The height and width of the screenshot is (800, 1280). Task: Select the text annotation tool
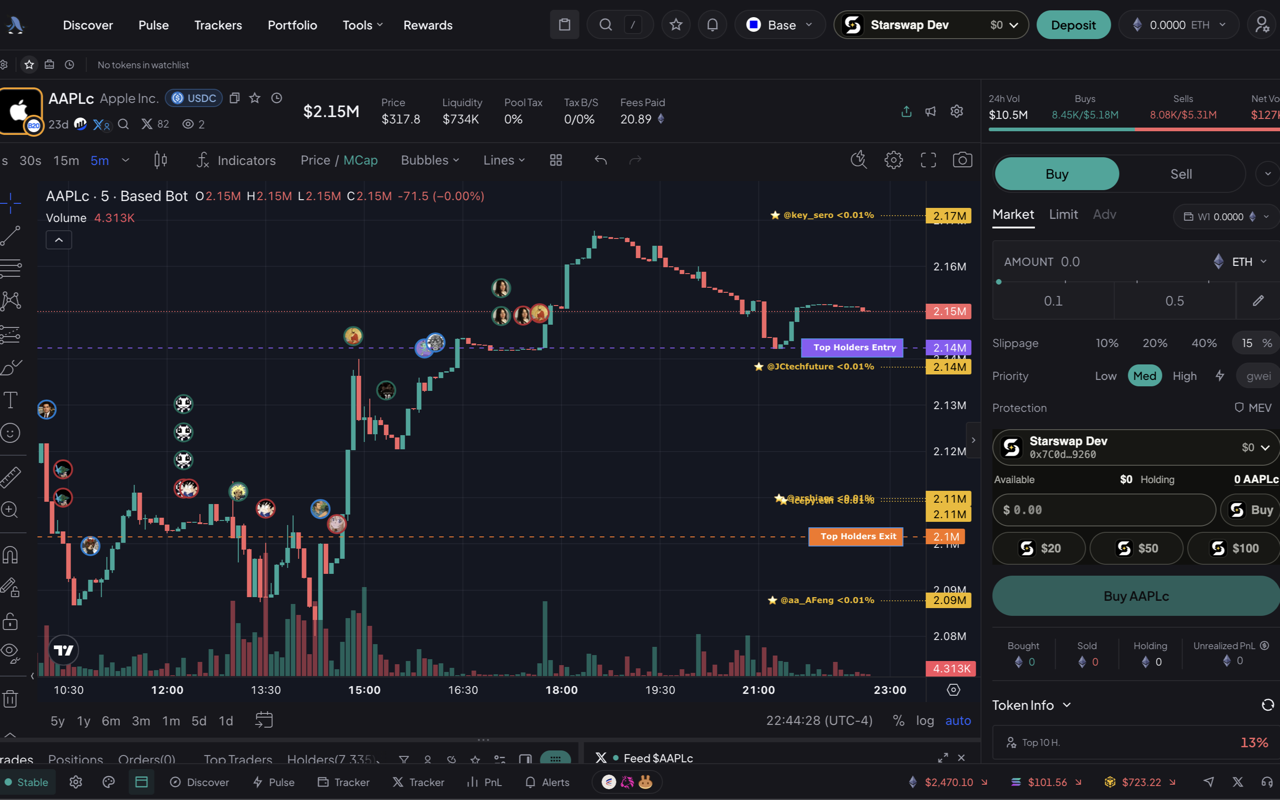pos(11,400)
